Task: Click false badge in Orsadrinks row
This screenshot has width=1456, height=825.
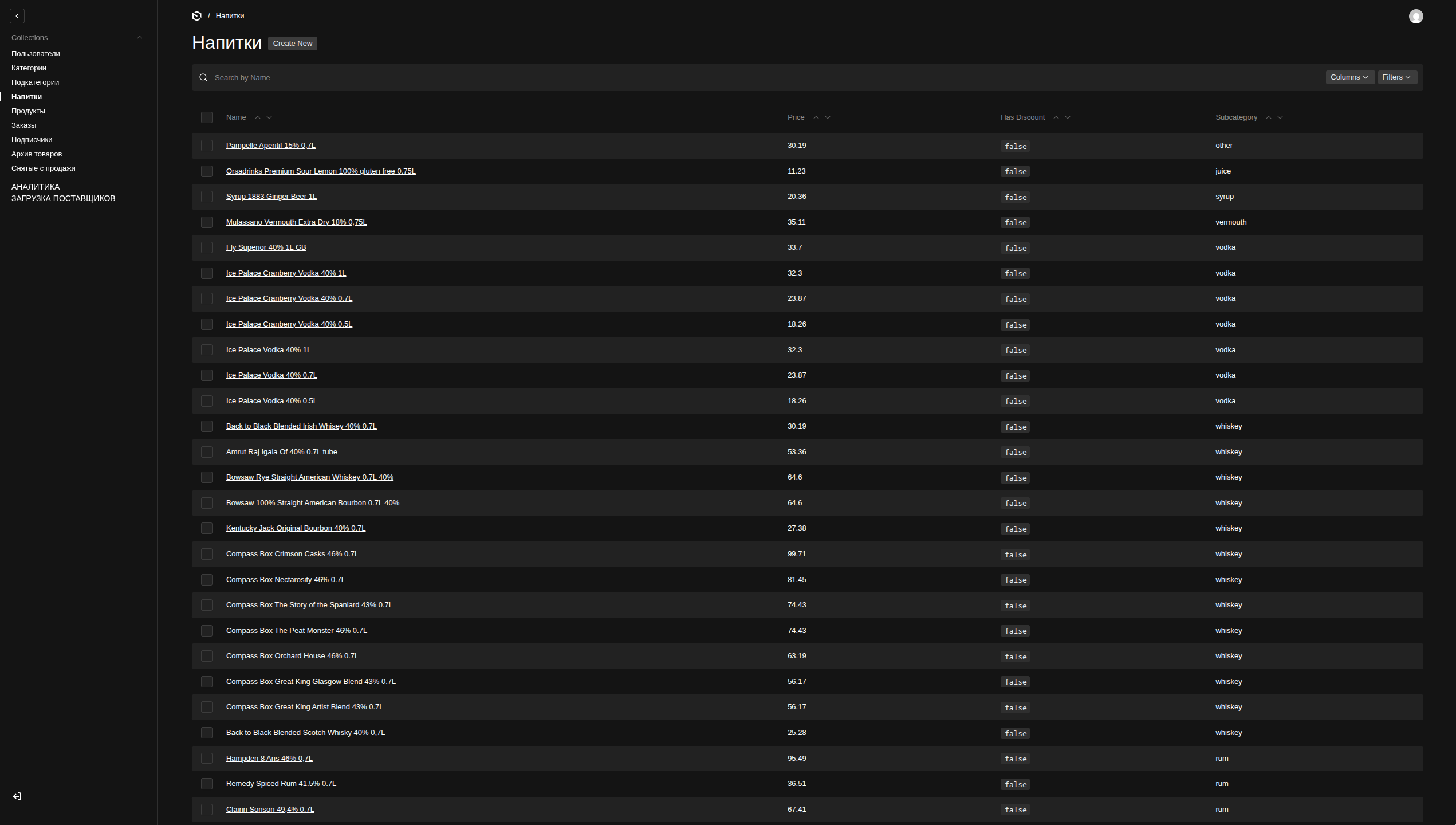Action: pos(1015,172)
